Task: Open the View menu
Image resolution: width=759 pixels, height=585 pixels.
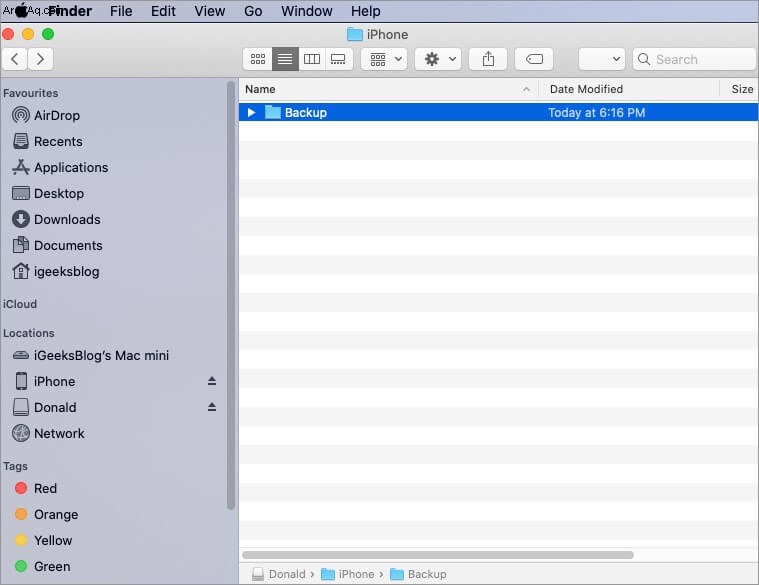Action: (210, 11)
